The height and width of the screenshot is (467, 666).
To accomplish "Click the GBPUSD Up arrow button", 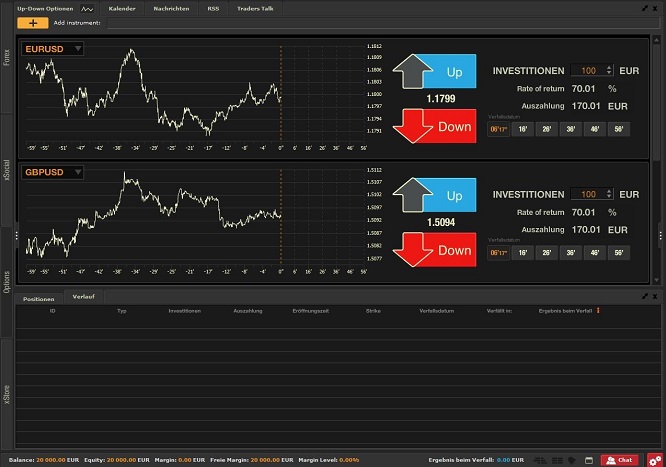I will click(x=435, y=195).
